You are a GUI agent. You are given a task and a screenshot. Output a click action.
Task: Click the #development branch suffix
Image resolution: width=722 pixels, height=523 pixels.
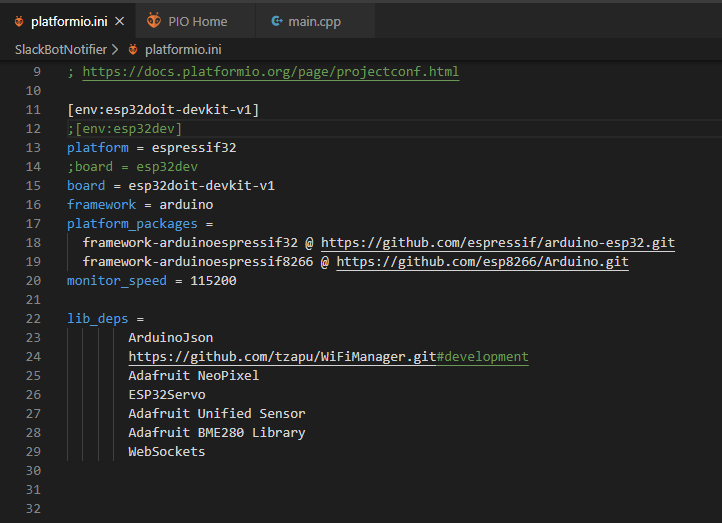pos(483,357)
